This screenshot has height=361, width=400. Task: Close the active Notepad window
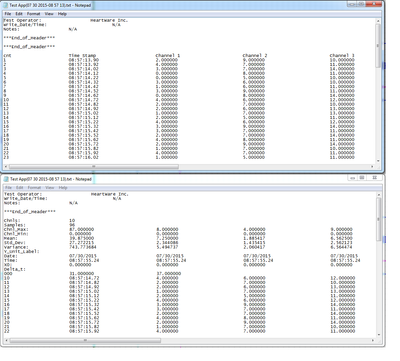coord(374,4)
